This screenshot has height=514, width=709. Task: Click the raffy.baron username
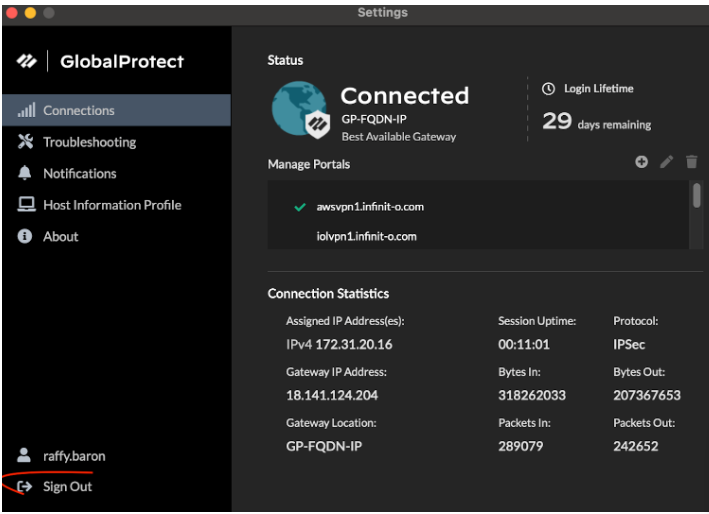click(74, 456)
